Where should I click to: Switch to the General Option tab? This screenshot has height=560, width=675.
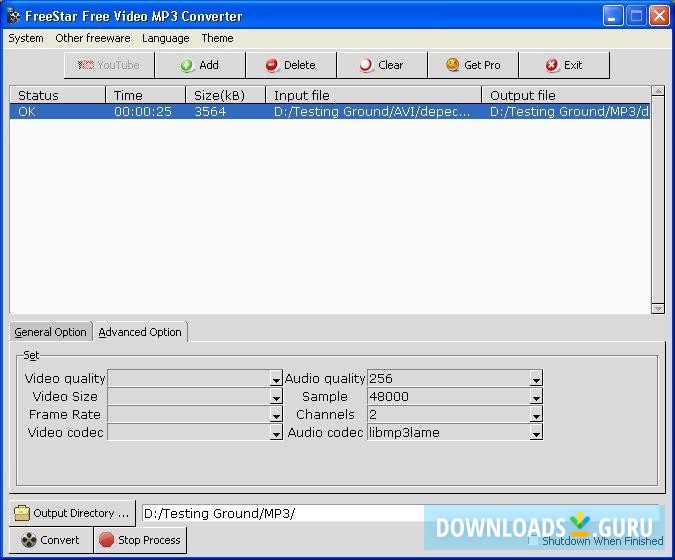(x=50, y=332)
